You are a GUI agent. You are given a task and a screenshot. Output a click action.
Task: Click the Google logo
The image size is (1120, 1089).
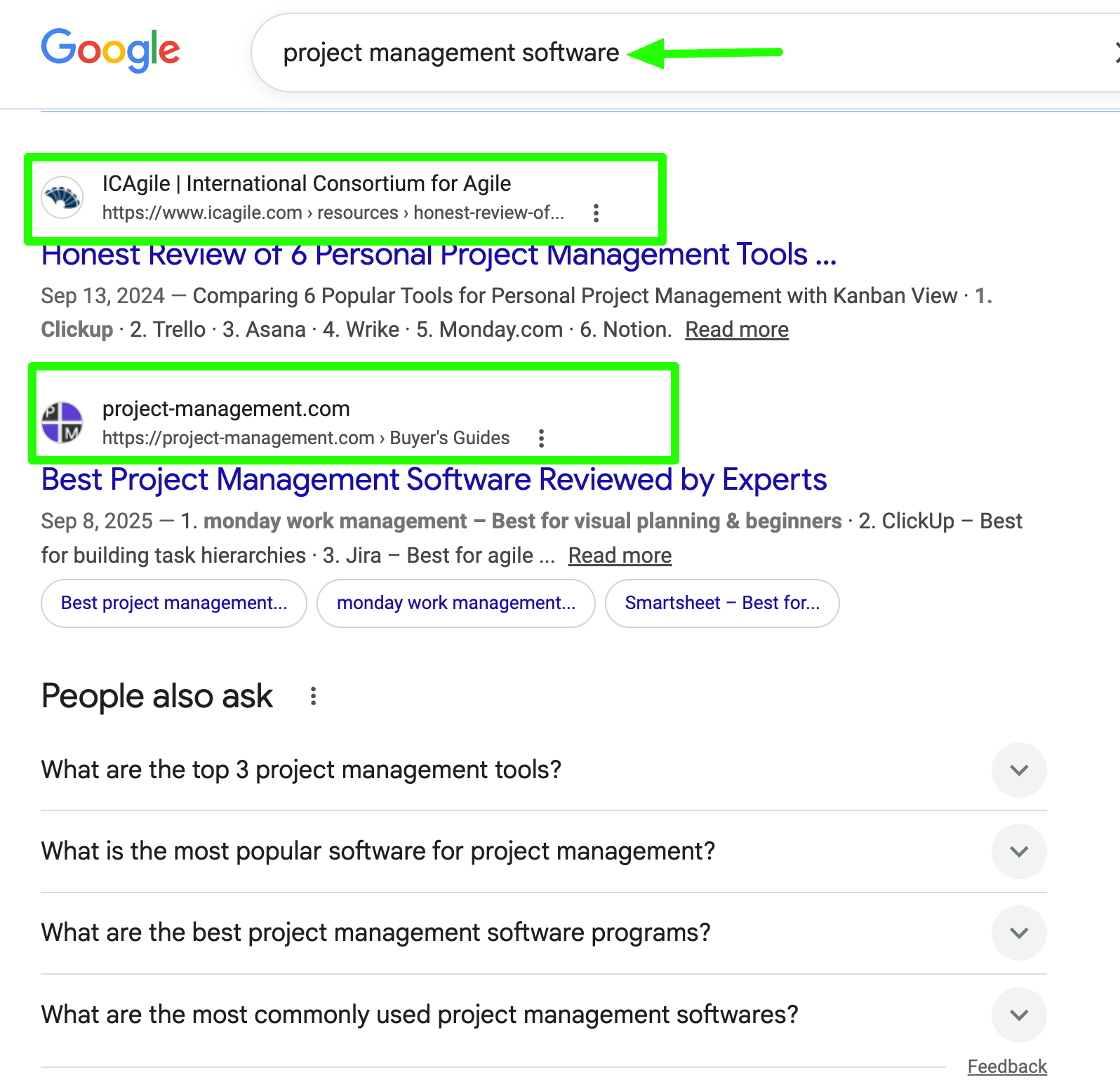(110, 51)
